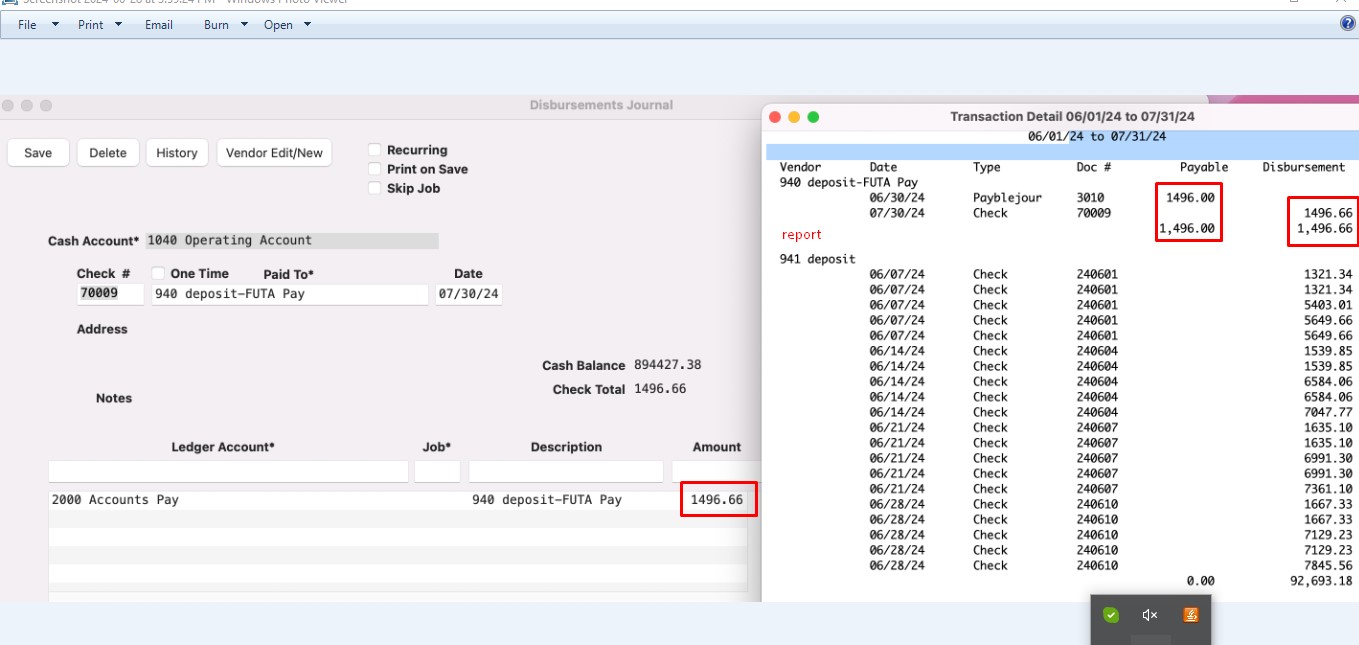Toggle the One Time checkbox
The image size is (1359, 645).
[158, 274]
